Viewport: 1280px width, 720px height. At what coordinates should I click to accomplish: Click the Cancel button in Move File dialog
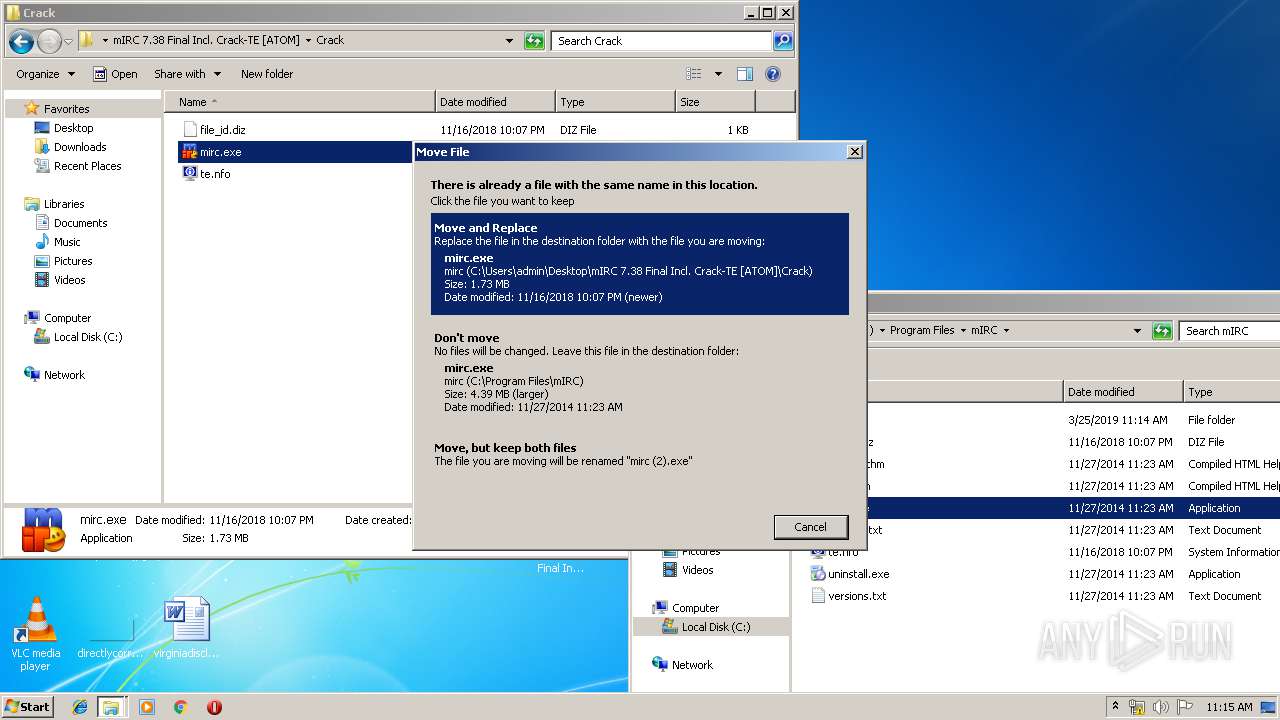pyautogui.click(x=810, y=527)
